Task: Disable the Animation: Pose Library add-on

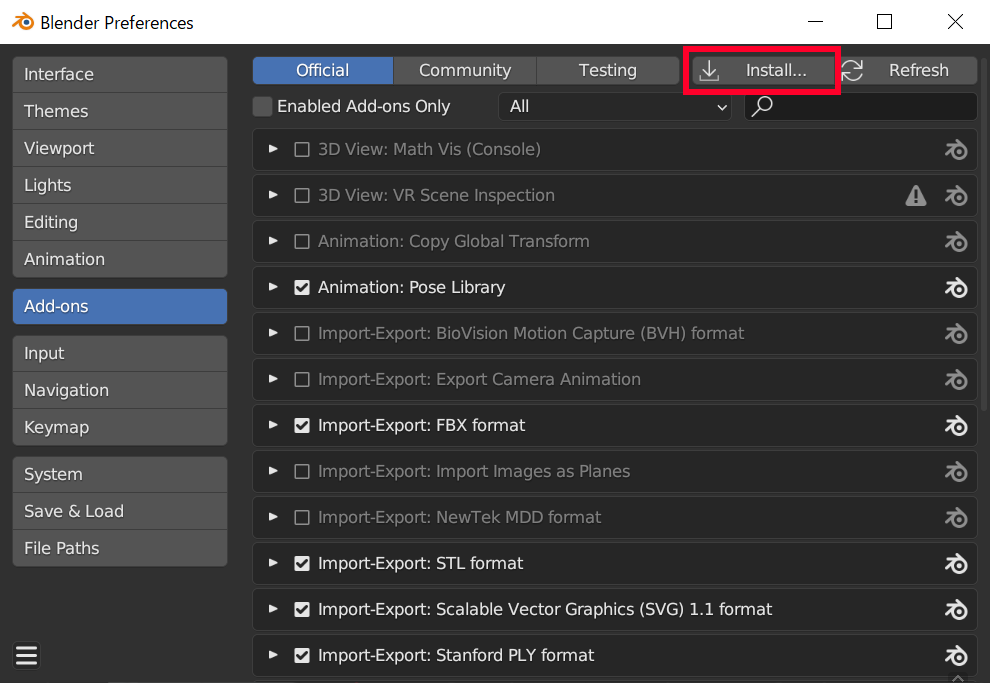Action: (302, 287)
